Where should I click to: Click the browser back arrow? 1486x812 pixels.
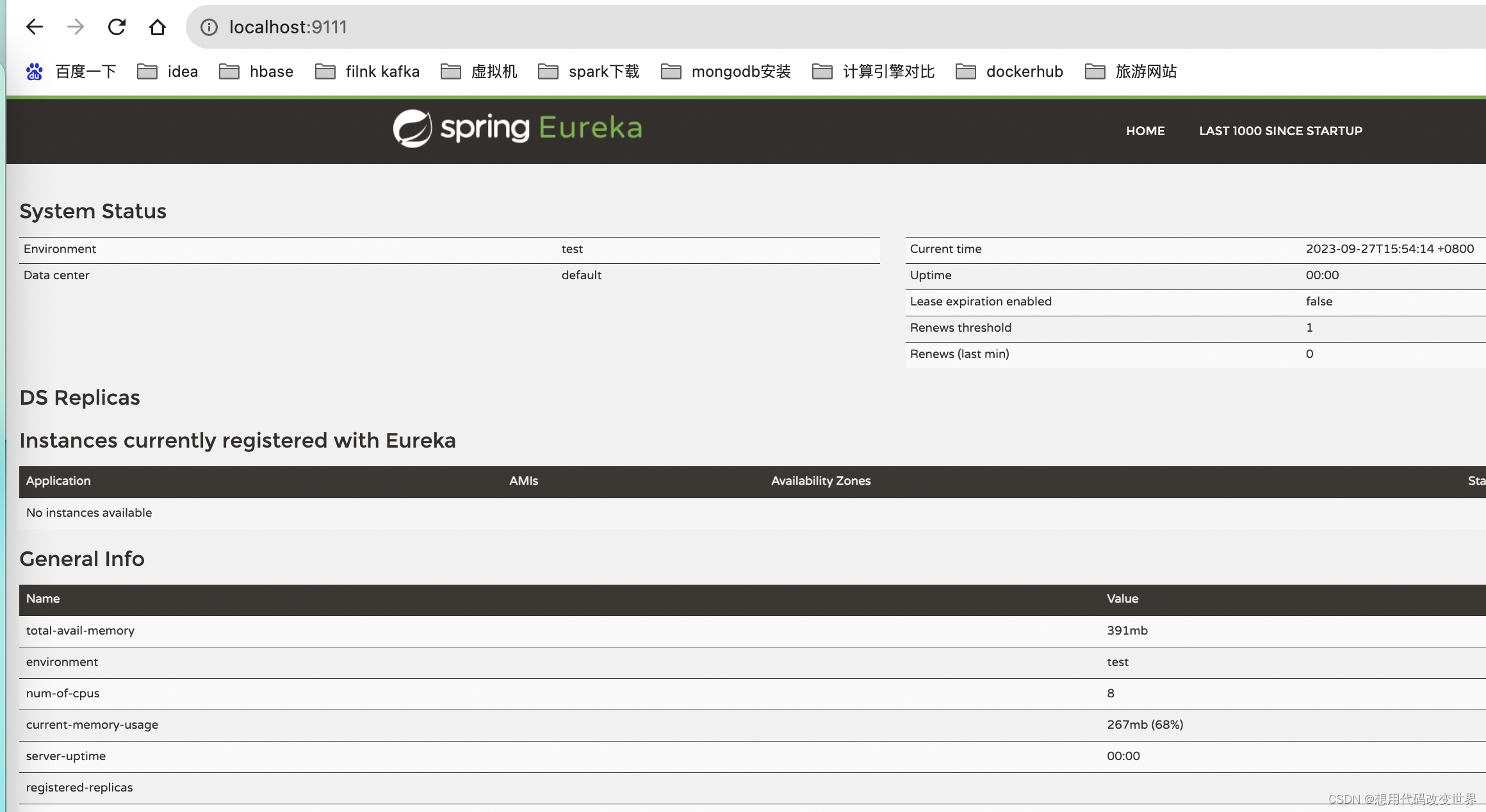click(x=35, y=27)
